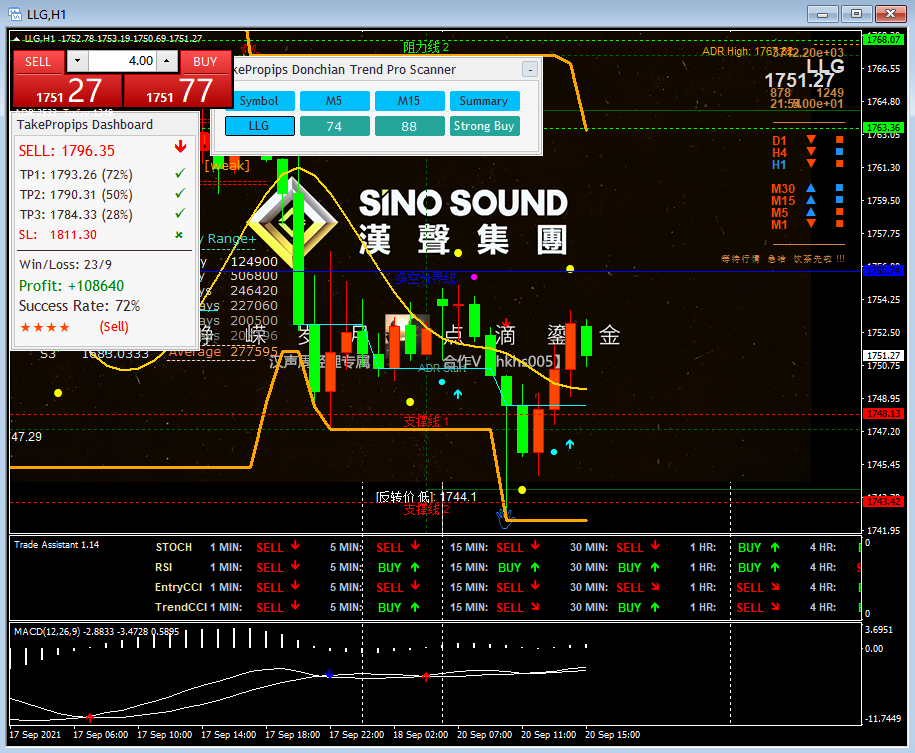
Task: Click the blue down arrow in the MACD panel
Action: pyautogui.click(x=329, y=674)
